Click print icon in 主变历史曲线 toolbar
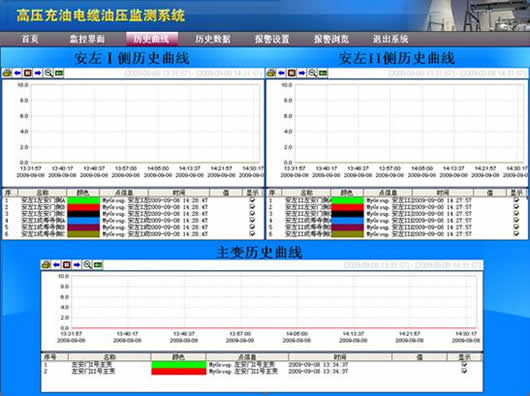This screenshot has width=530, height=396. 46,265
